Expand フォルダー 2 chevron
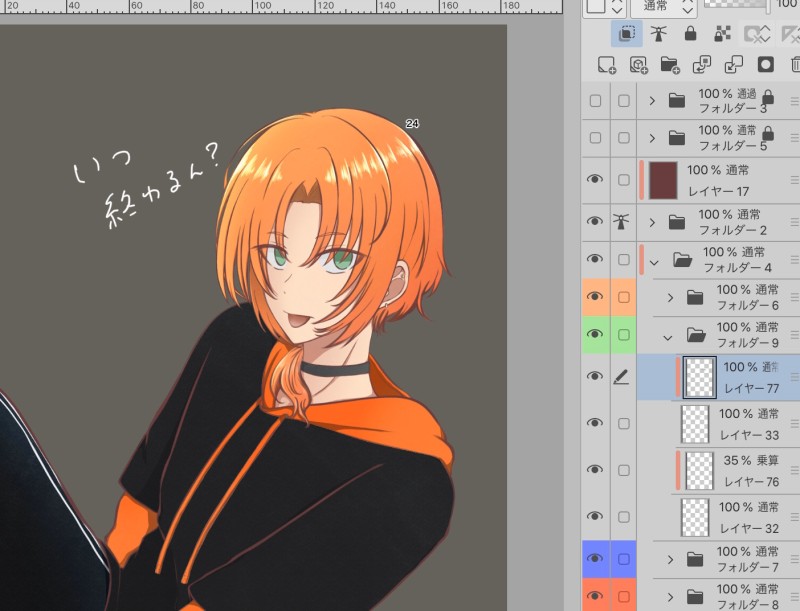This screenshot has height=611, width=800. pyautogui.click(x=652, y=222)
